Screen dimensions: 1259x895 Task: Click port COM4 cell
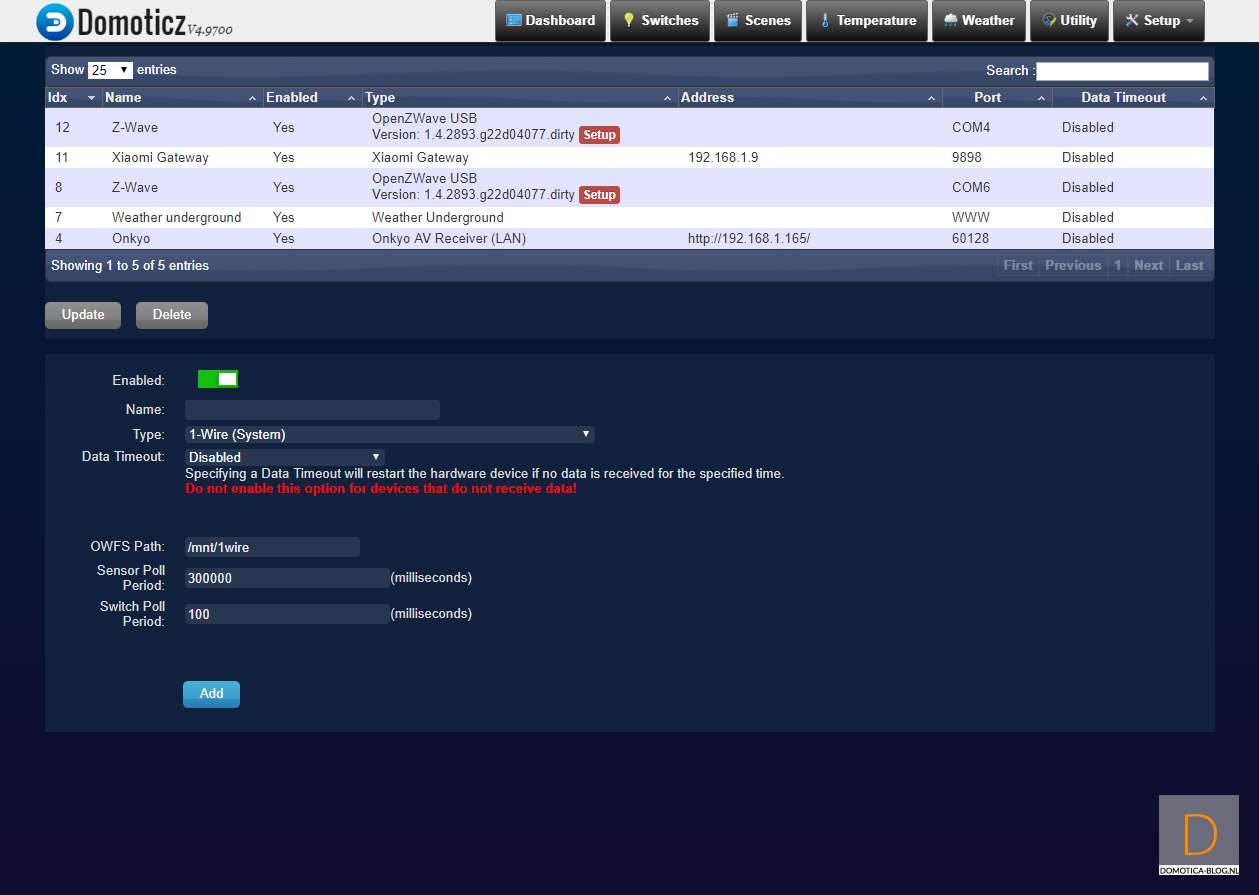971,127
